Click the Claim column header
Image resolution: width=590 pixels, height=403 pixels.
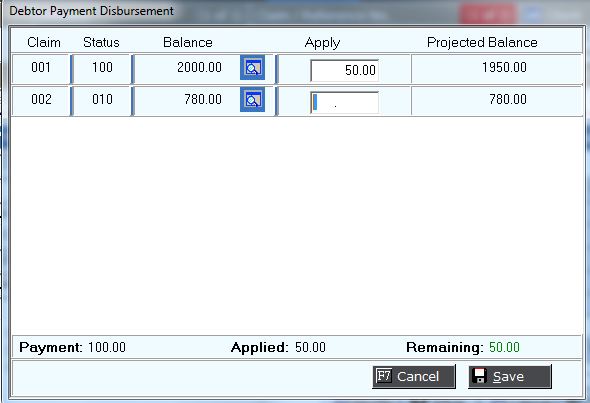pos(44,42)
